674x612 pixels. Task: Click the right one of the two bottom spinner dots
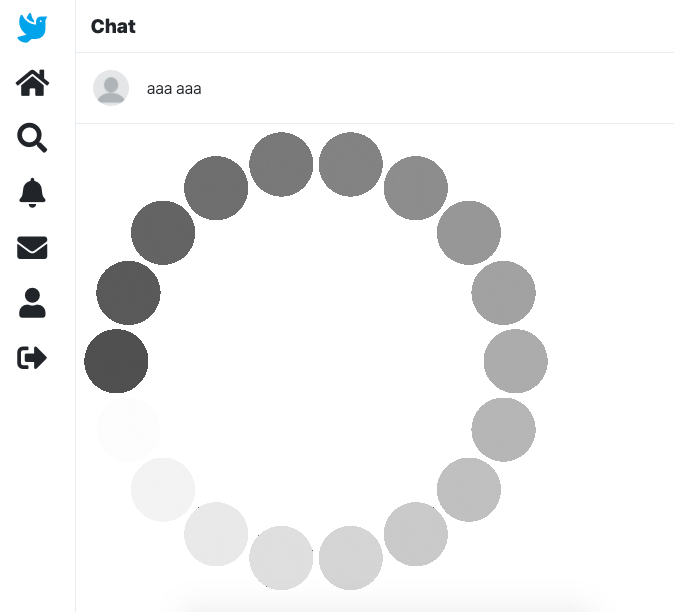tap(351, 558)
